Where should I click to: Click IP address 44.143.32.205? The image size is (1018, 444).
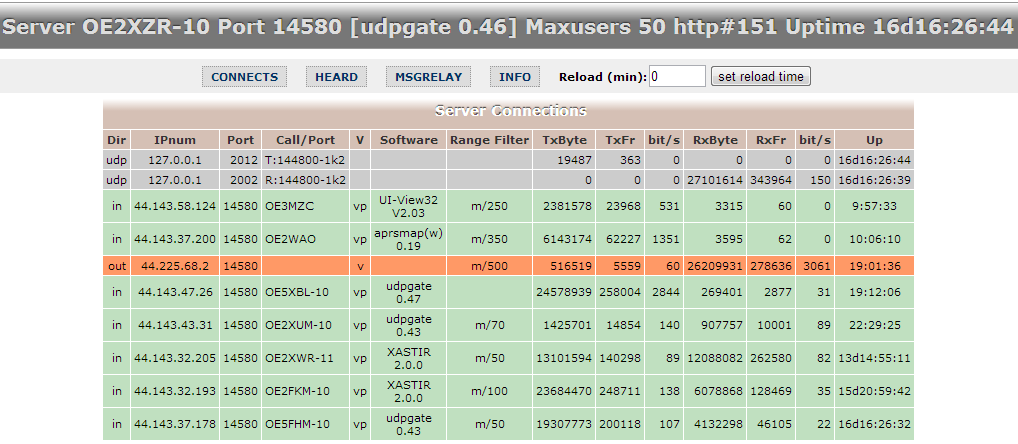tap(175, 358)
